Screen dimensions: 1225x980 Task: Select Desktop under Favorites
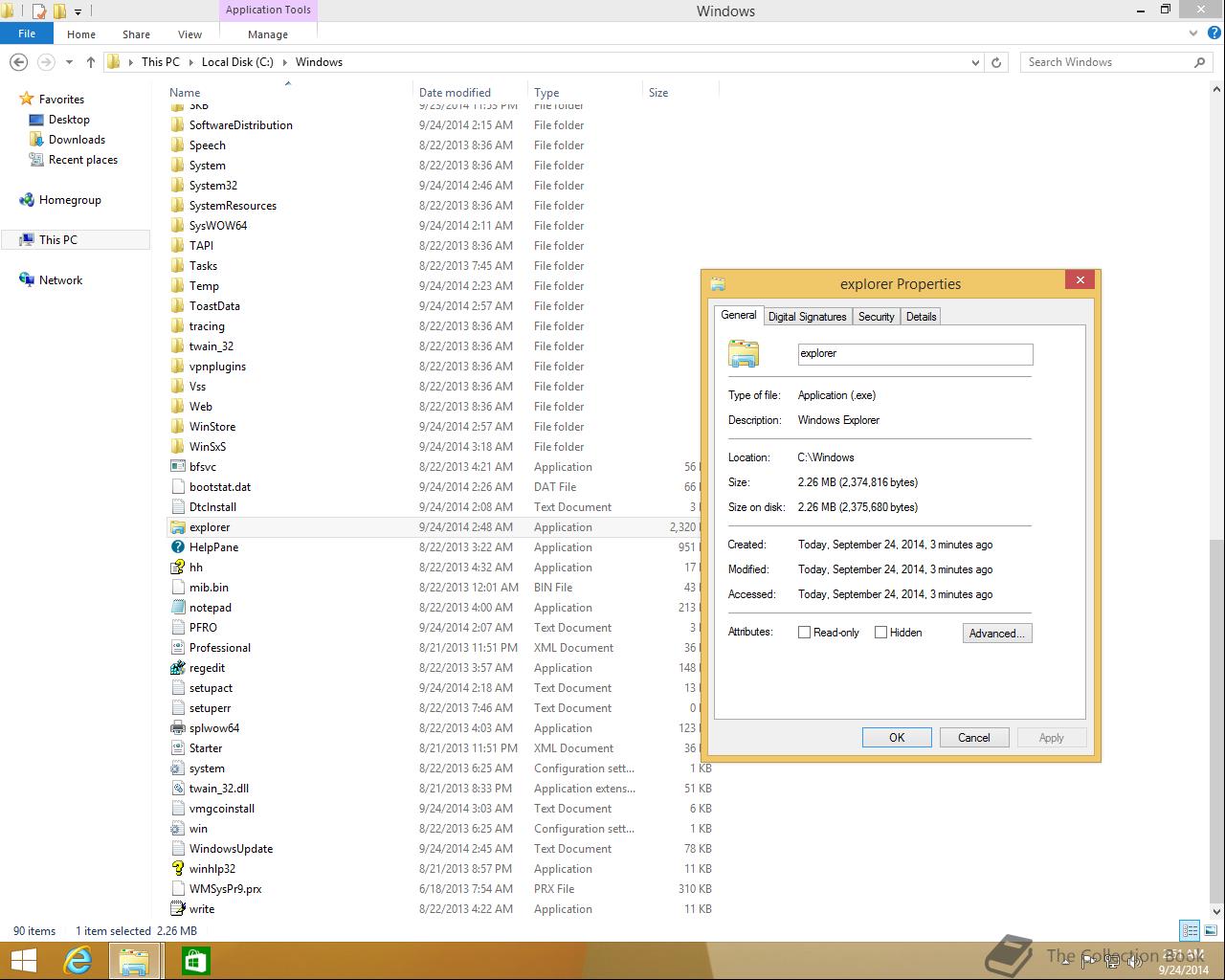[x=69, y=120]
